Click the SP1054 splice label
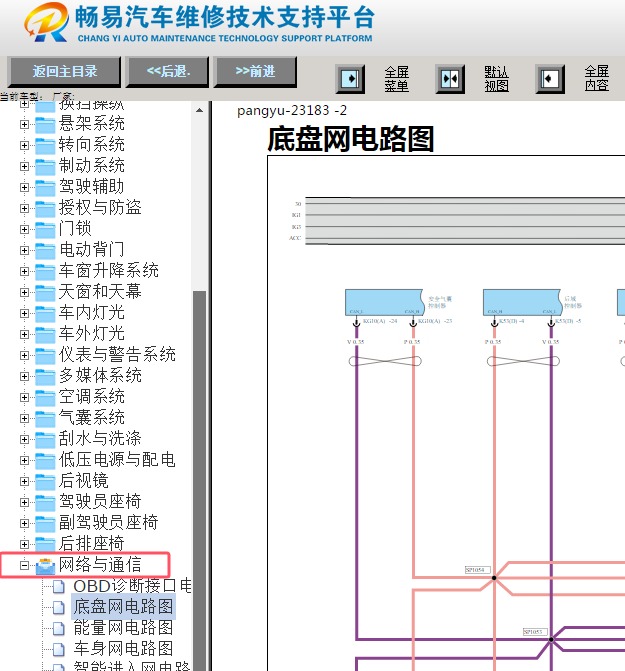The image size is (625, 671). 477,570
